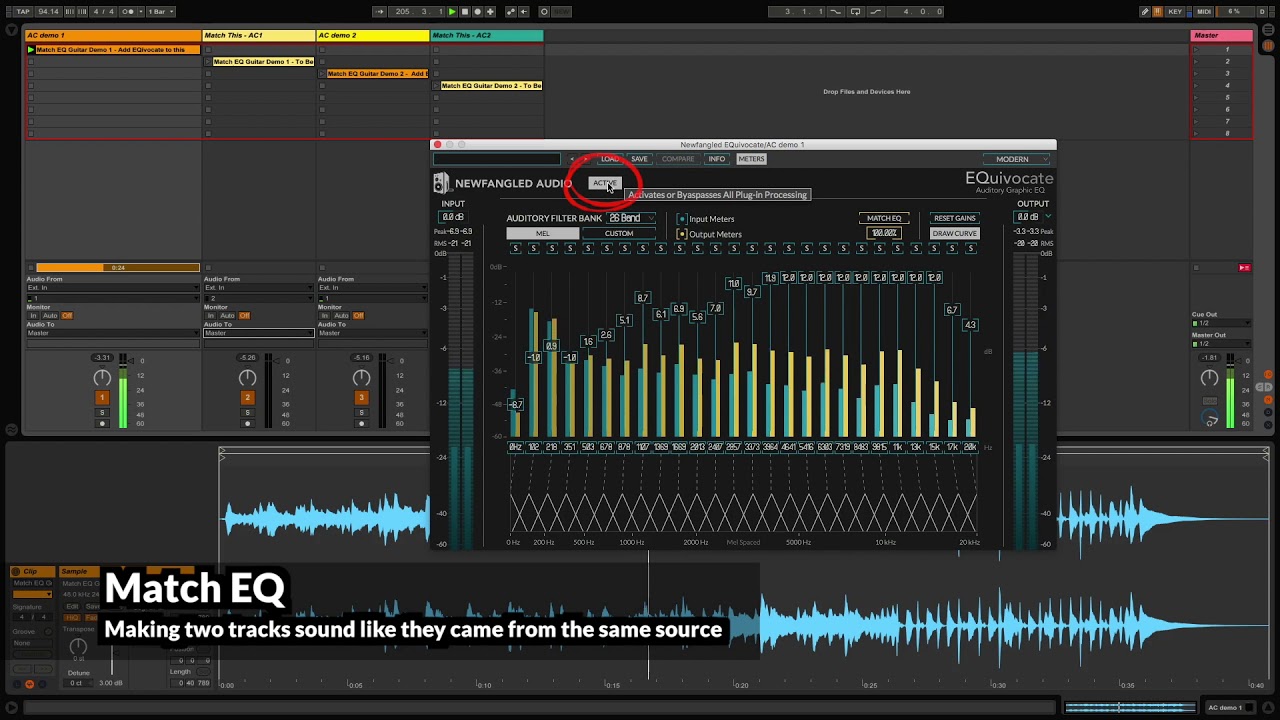Click the preset name field in EQuivocate

(497, 159)
